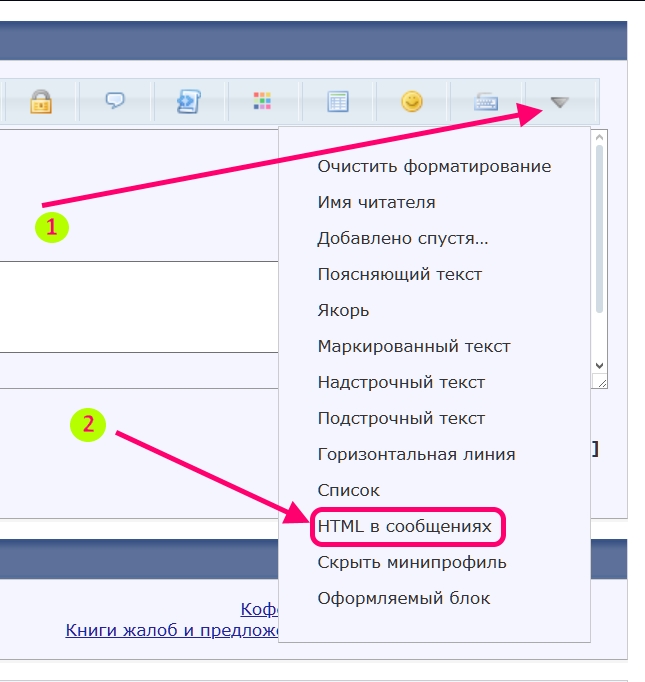Click the textarea resize corner handle
645x682 pixels.
click(602, 383)
